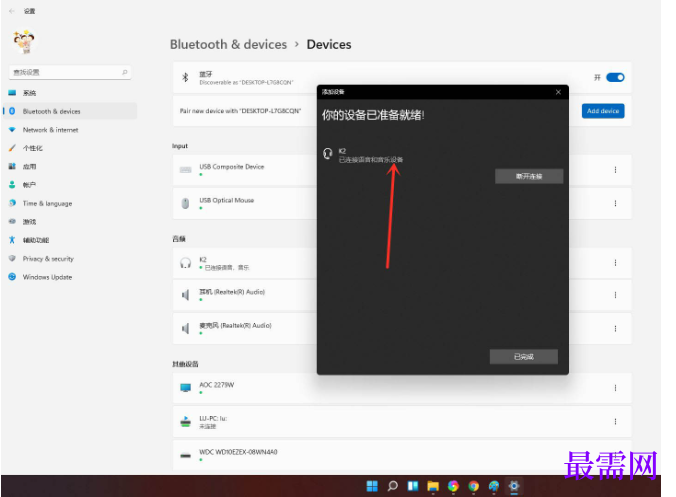This screenshot has height=497, width=676.
Task: Open more options for USB Composite Device
Action: (615, 170)
